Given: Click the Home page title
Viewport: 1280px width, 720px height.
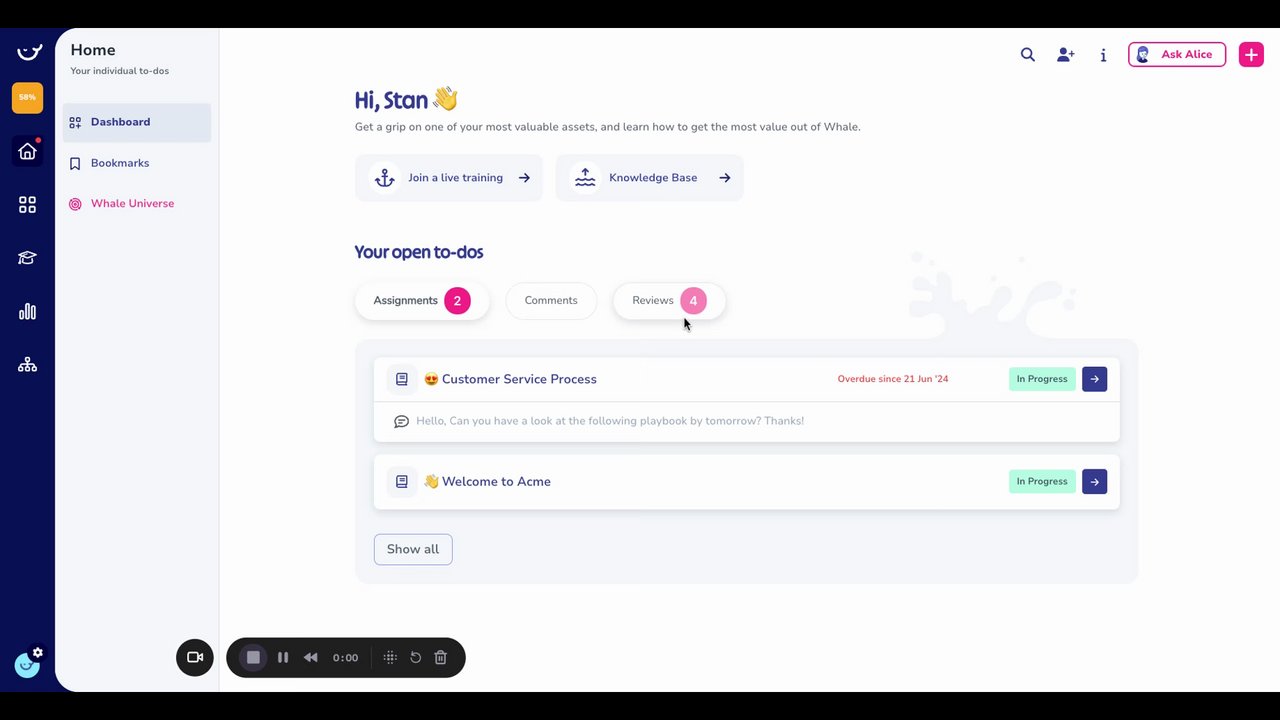Looking at the screenshot, I should click(x=93, y=50).
